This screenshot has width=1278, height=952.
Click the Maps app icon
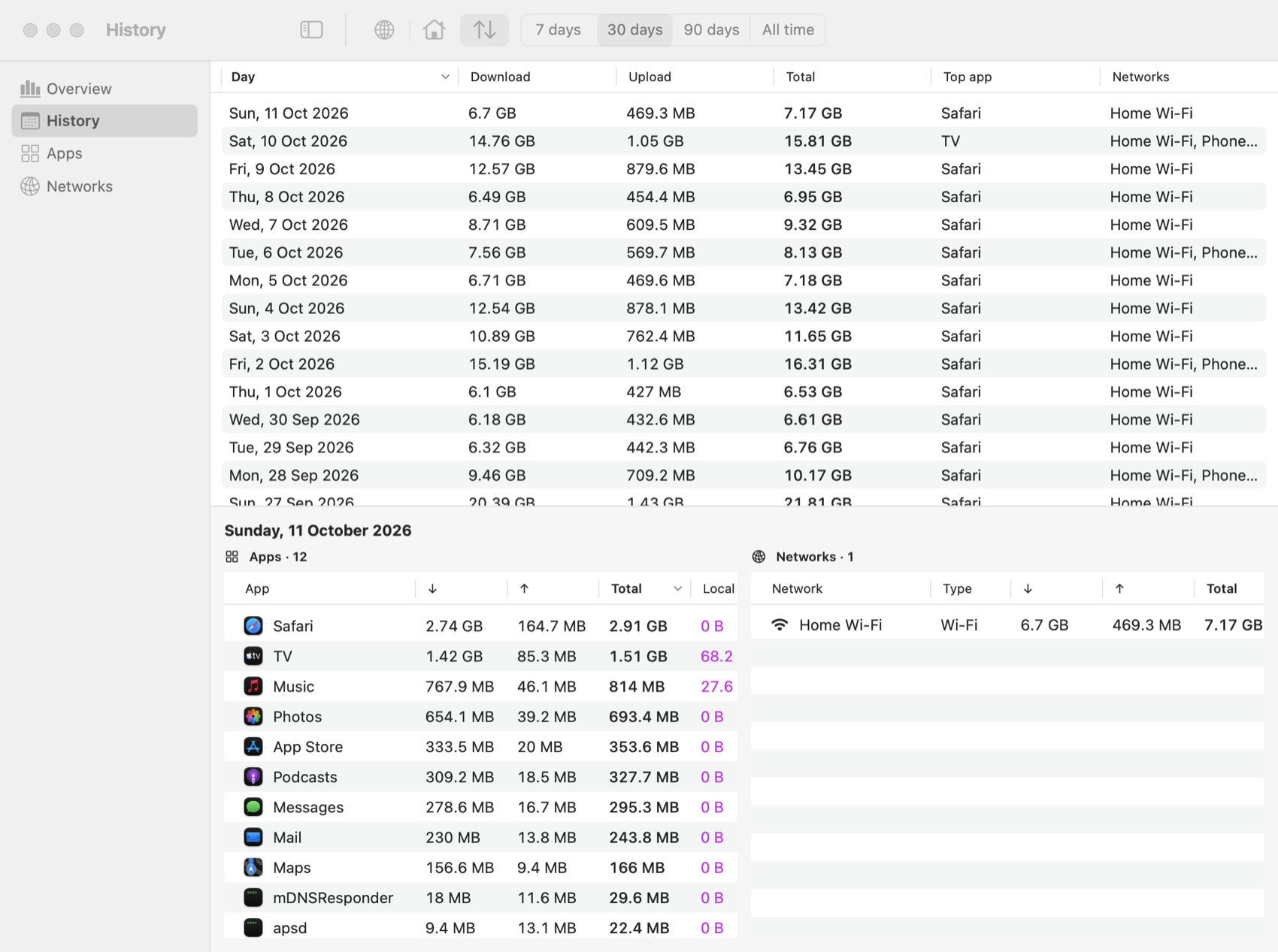click(x=253, y=867)
